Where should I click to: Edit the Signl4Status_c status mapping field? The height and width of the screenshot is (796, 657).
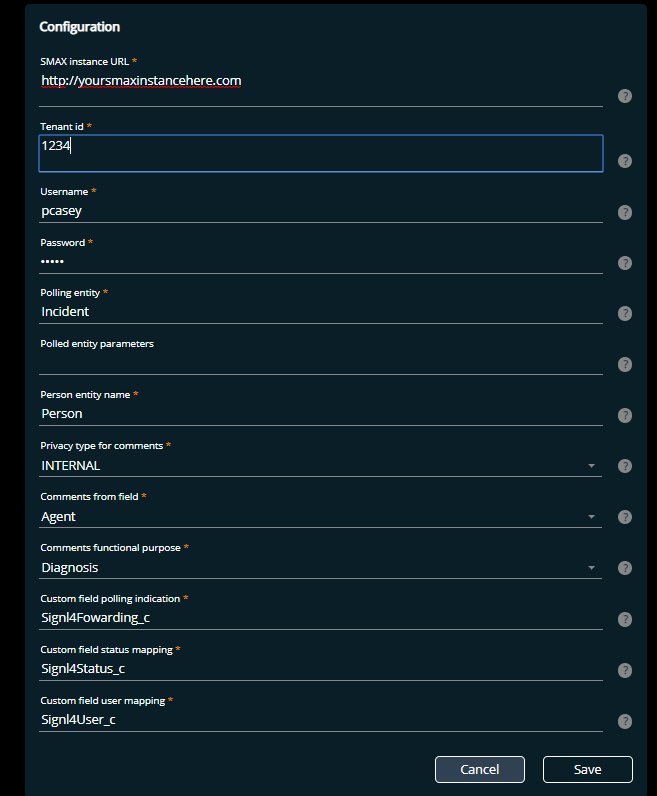pyautogui.click(x=321, y=669)
